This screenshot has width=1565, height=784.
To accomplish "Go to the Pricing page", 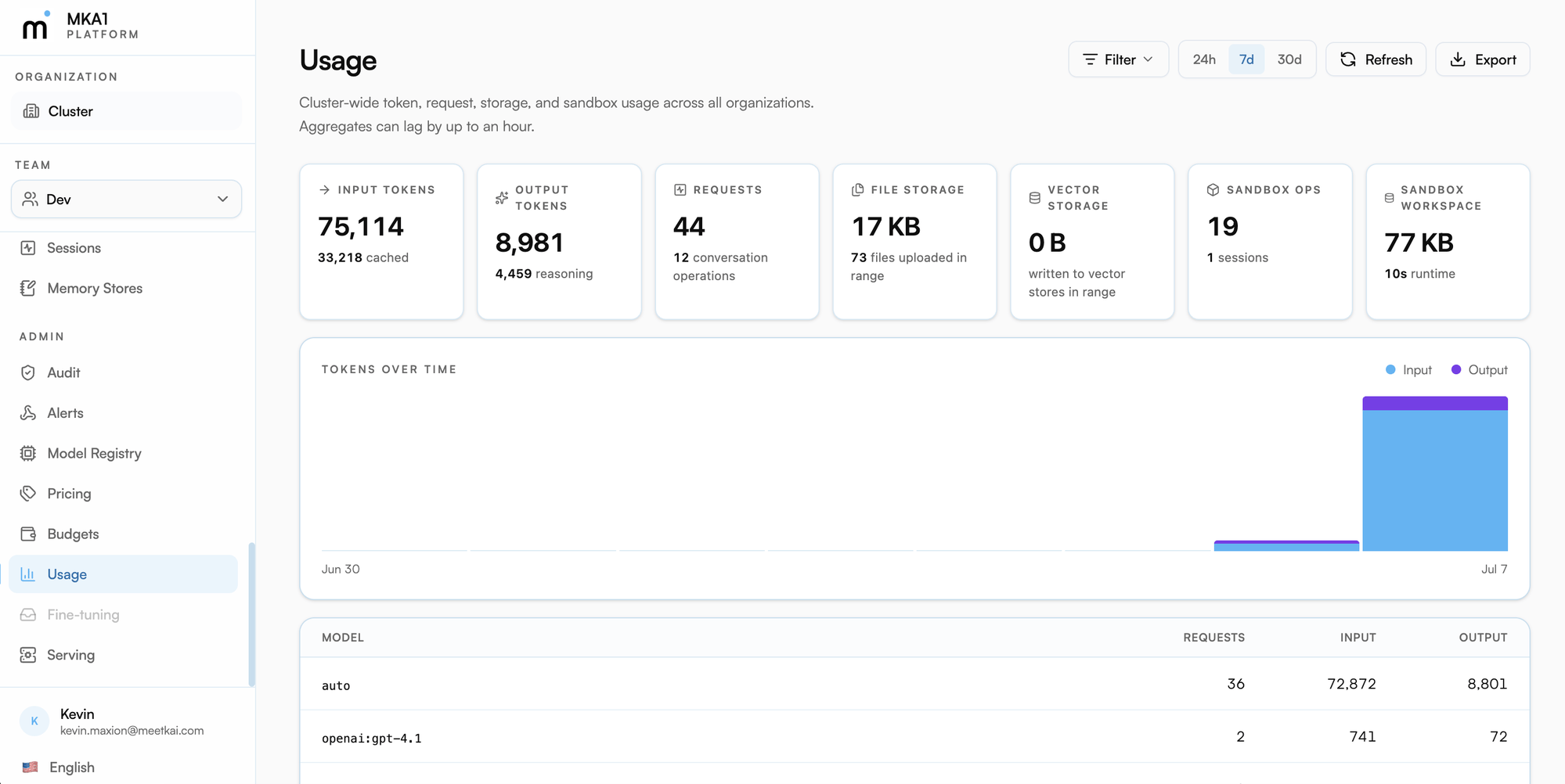I will tap(124, 494).
